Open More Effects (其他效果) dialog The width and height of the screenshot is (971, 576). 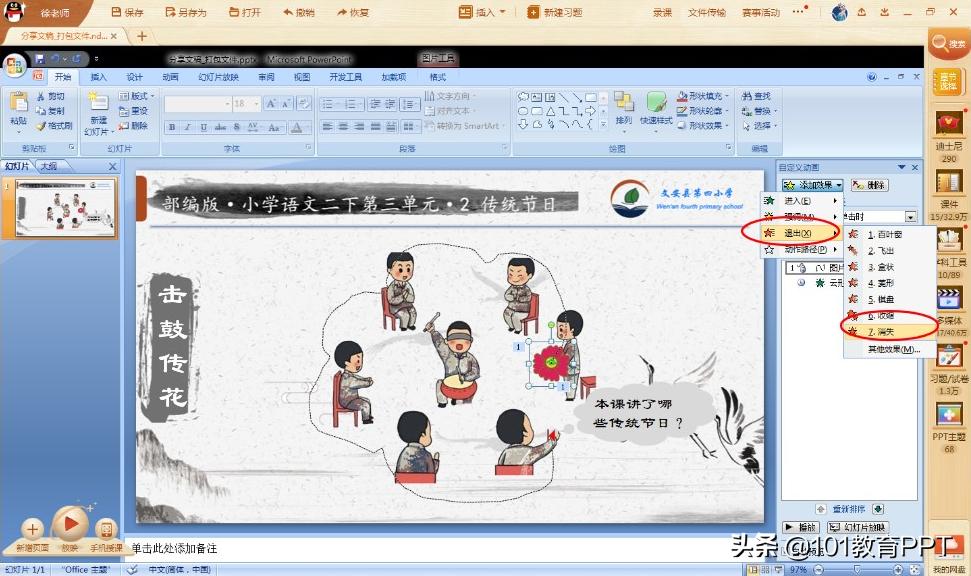890,349
